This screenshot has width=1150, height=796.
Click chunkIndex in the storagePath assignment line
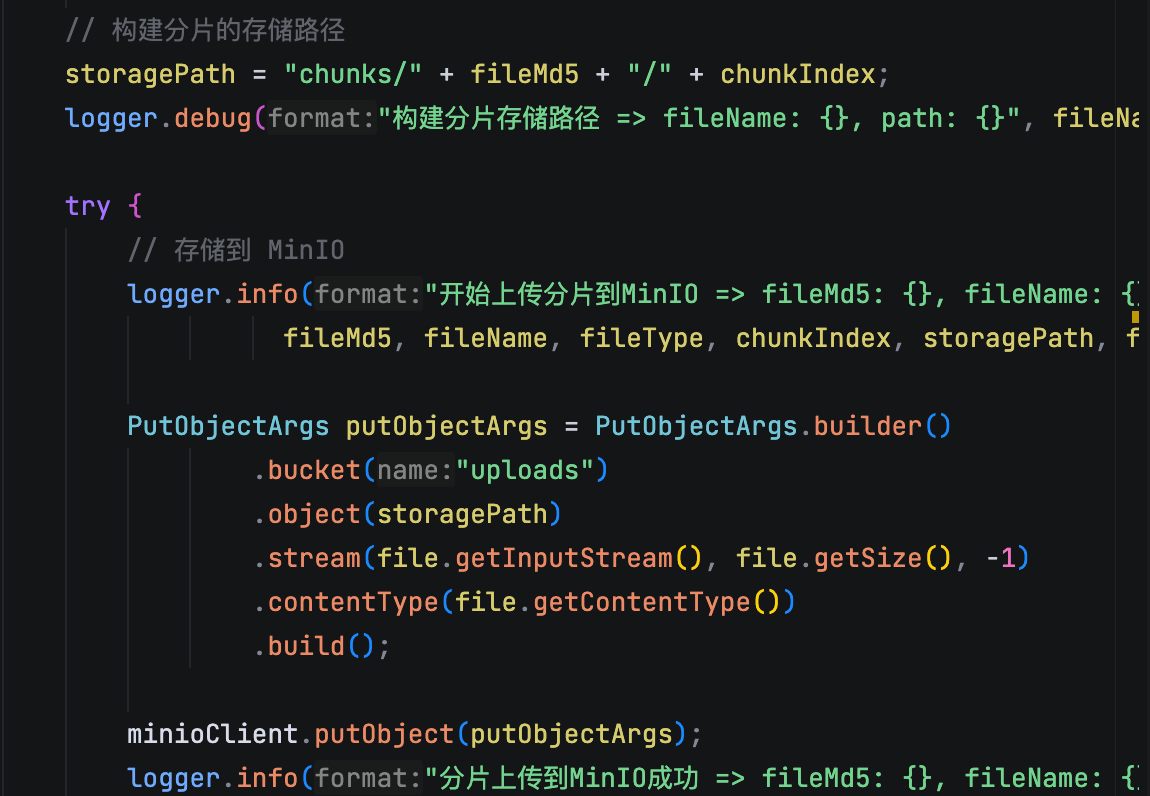(x=798, y=74)
